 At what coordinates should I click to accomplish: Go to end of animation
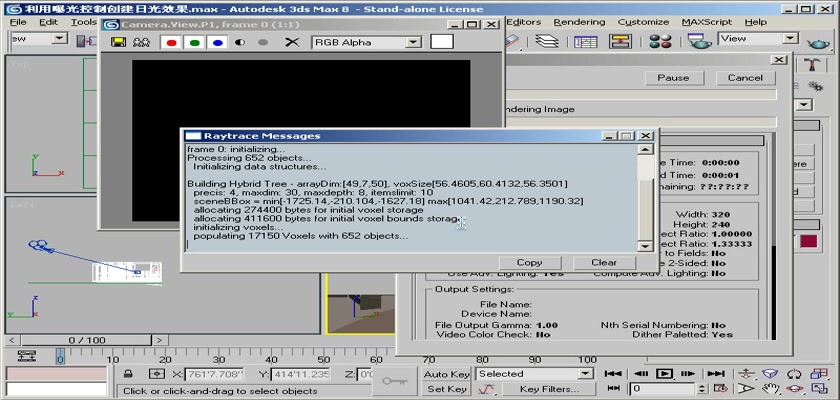[716, 374]
